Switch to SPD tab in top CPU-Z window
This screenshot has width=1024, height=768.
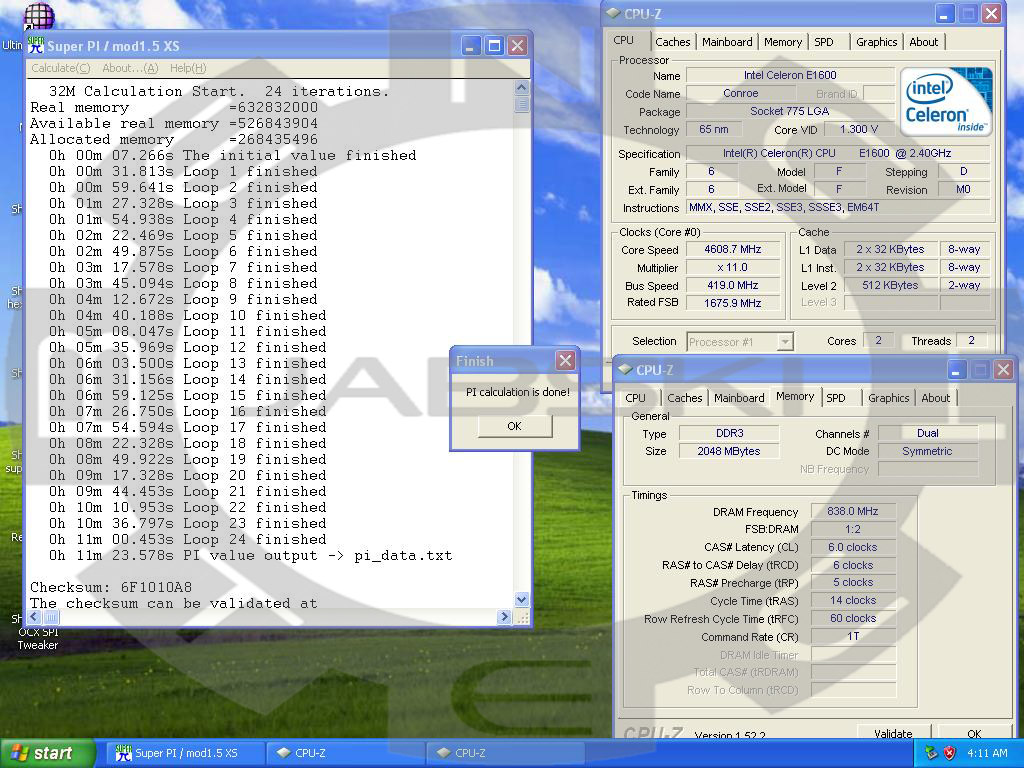tap(824, 42)
